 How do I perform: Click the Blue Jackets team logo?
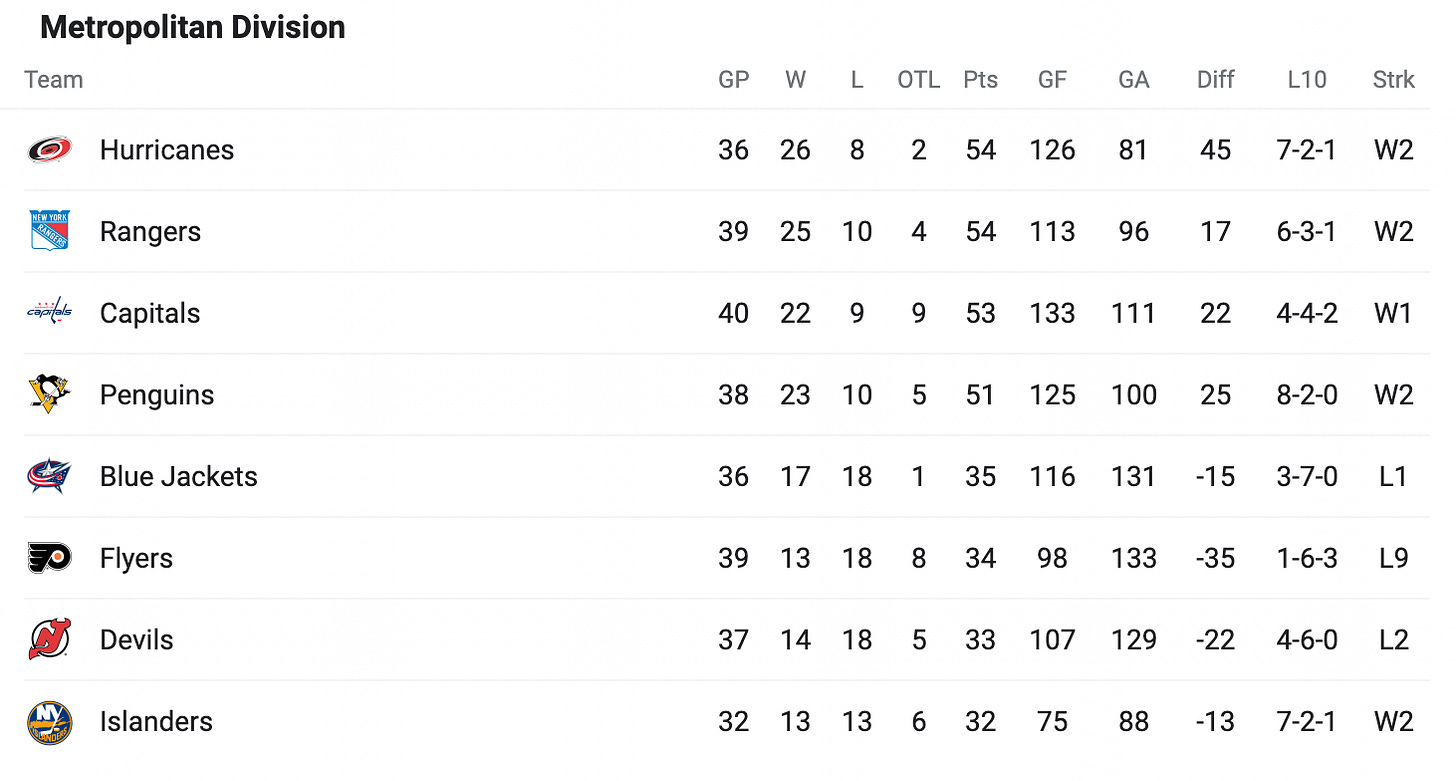coord(49,476)
